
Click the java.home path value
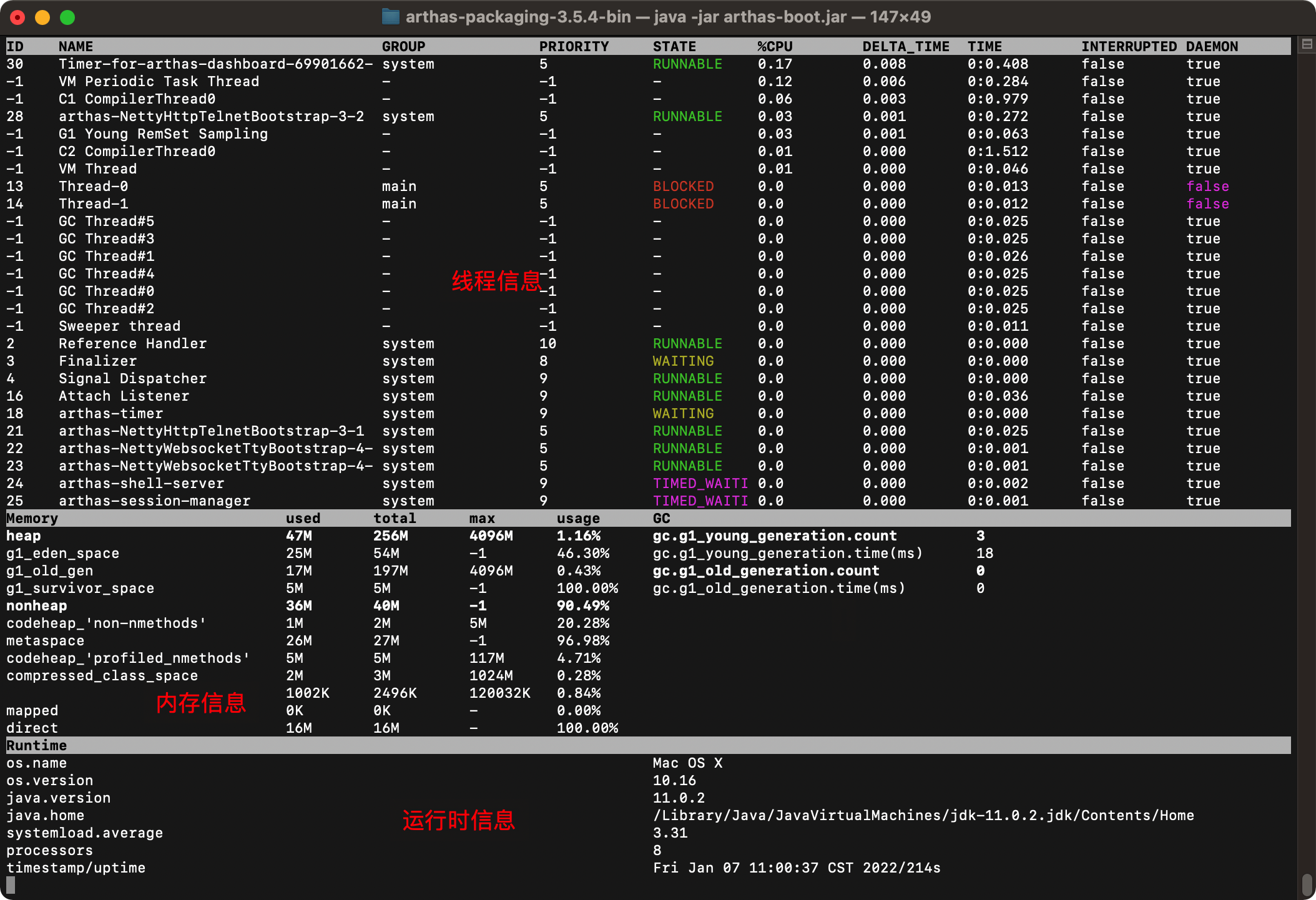[923, 815]
